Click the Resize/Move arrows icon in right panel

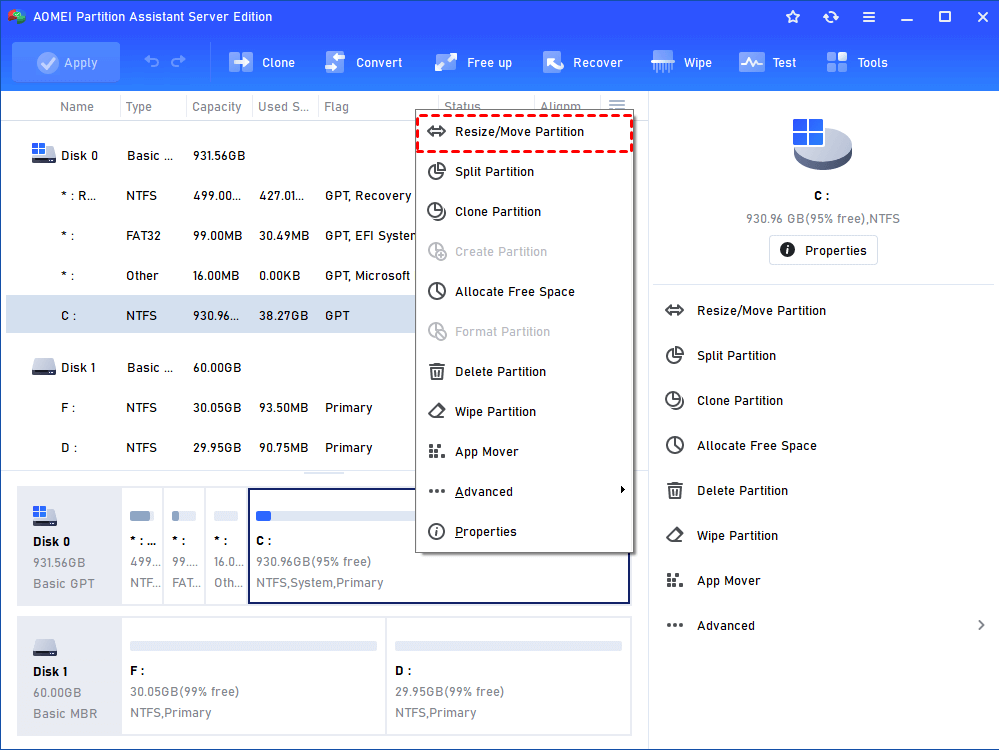click(x=675, y=310)
